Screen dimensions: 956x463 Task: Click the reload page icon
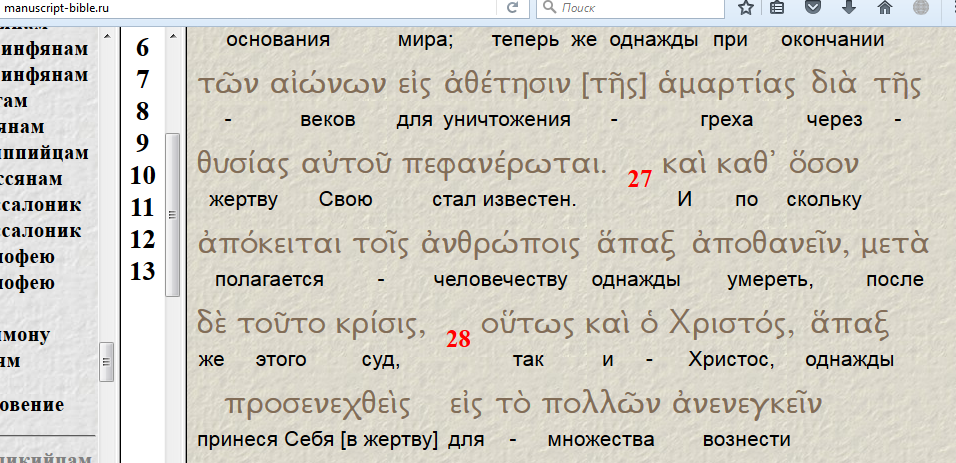[x=512, y=8]
